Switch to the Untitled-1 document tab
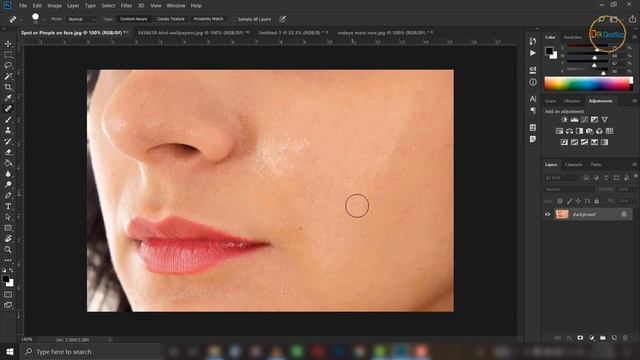Screen dimensions: 640x360 point(292,33)
